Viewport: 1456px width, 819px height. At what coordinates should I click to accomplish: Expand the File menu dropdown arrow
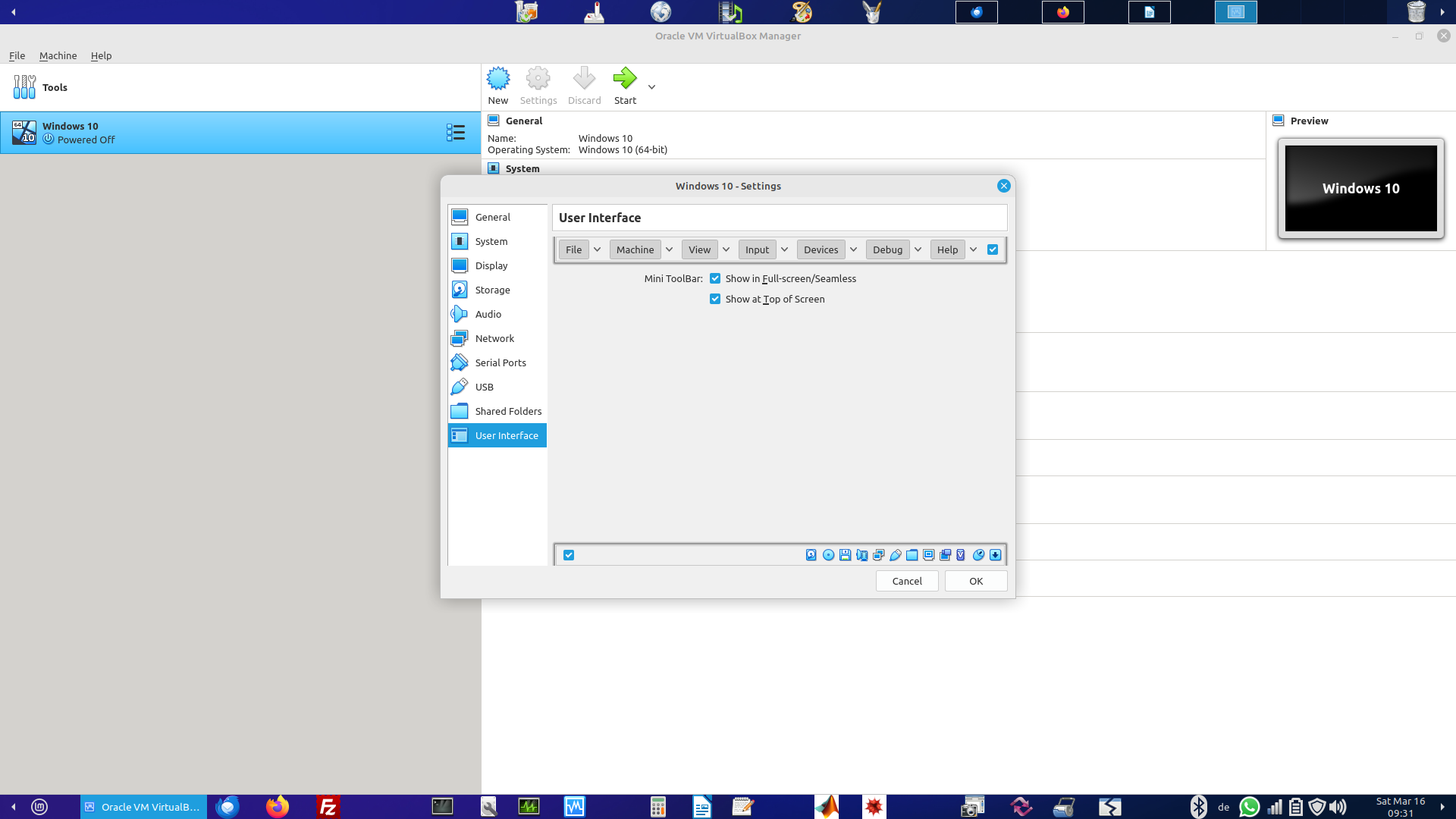click(x=597, y=249)
